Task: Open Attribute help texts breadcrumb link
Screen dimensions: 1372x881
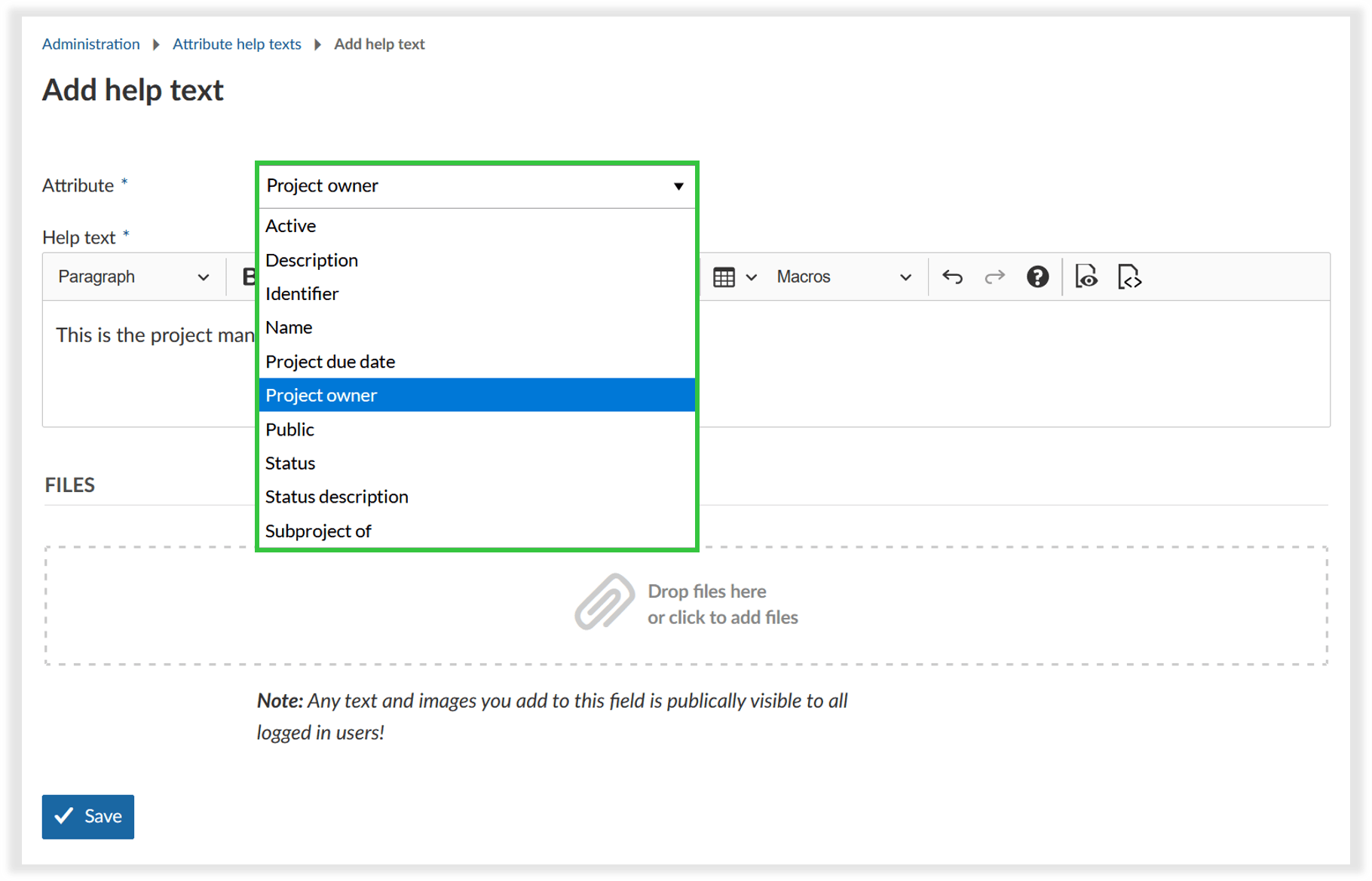Action: point(237,44)
